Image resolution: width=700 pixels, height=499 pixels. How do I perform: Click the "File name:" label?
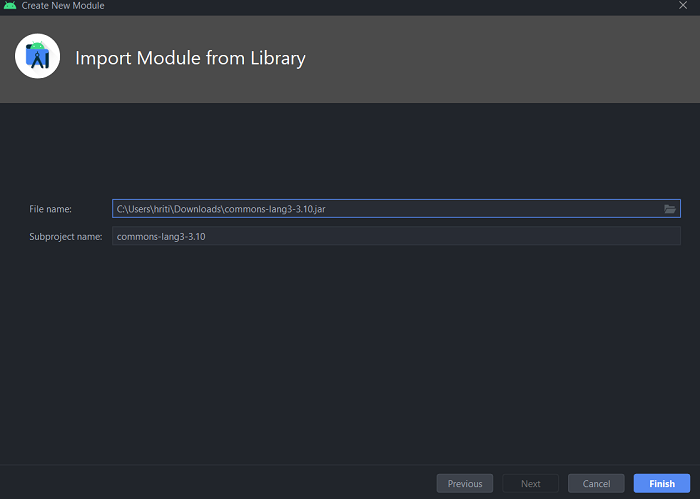(x=51, y=209)
